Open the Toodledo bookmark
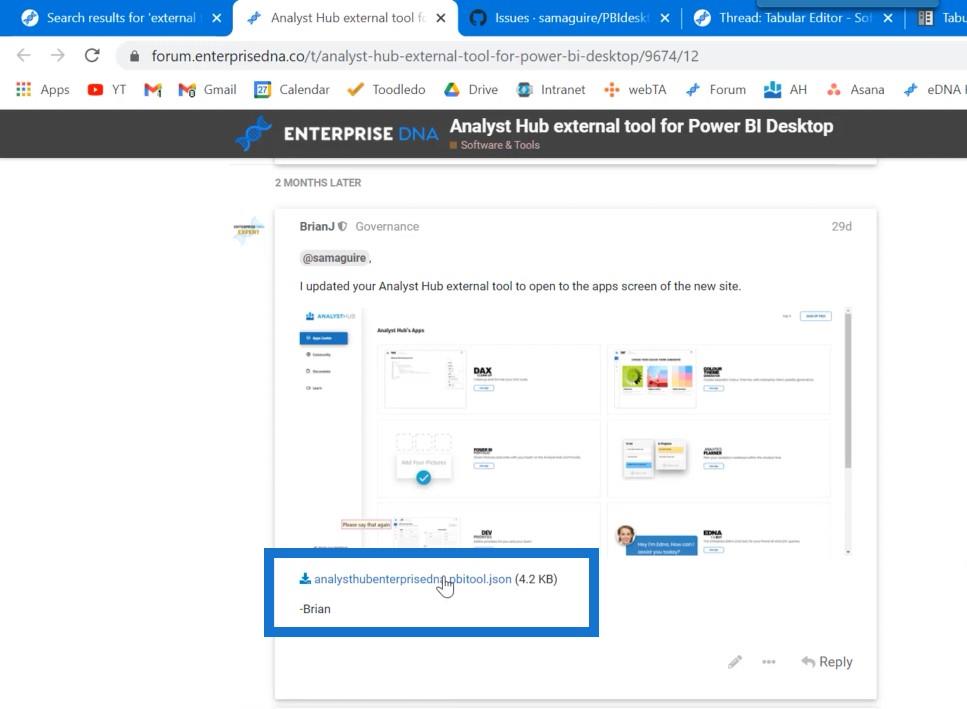967x709 pixels. pos(386,89)
